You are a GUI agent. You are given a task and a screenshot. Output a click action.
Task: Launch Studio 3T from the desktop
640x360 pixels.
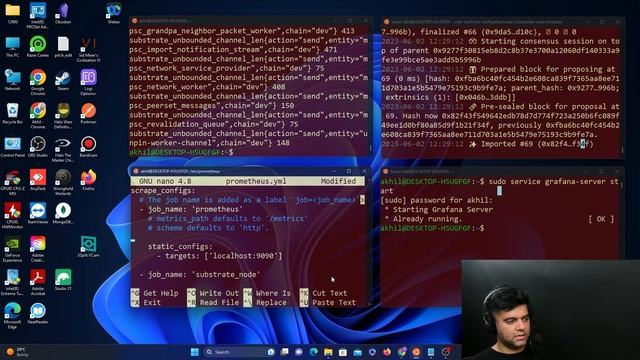[x=63, y=280]
